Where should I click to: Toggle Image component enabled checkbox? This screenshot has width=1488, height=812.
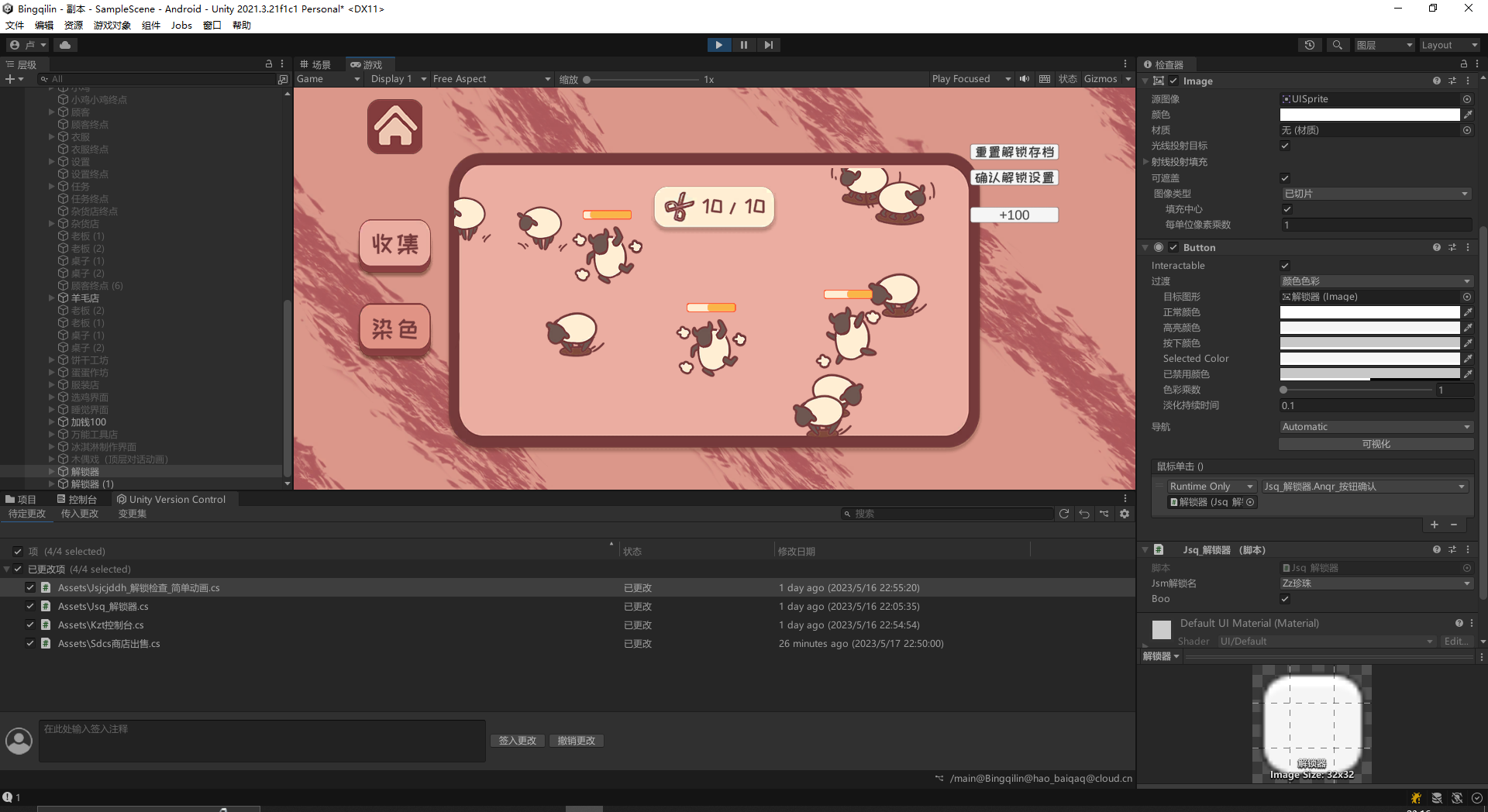1173,81
